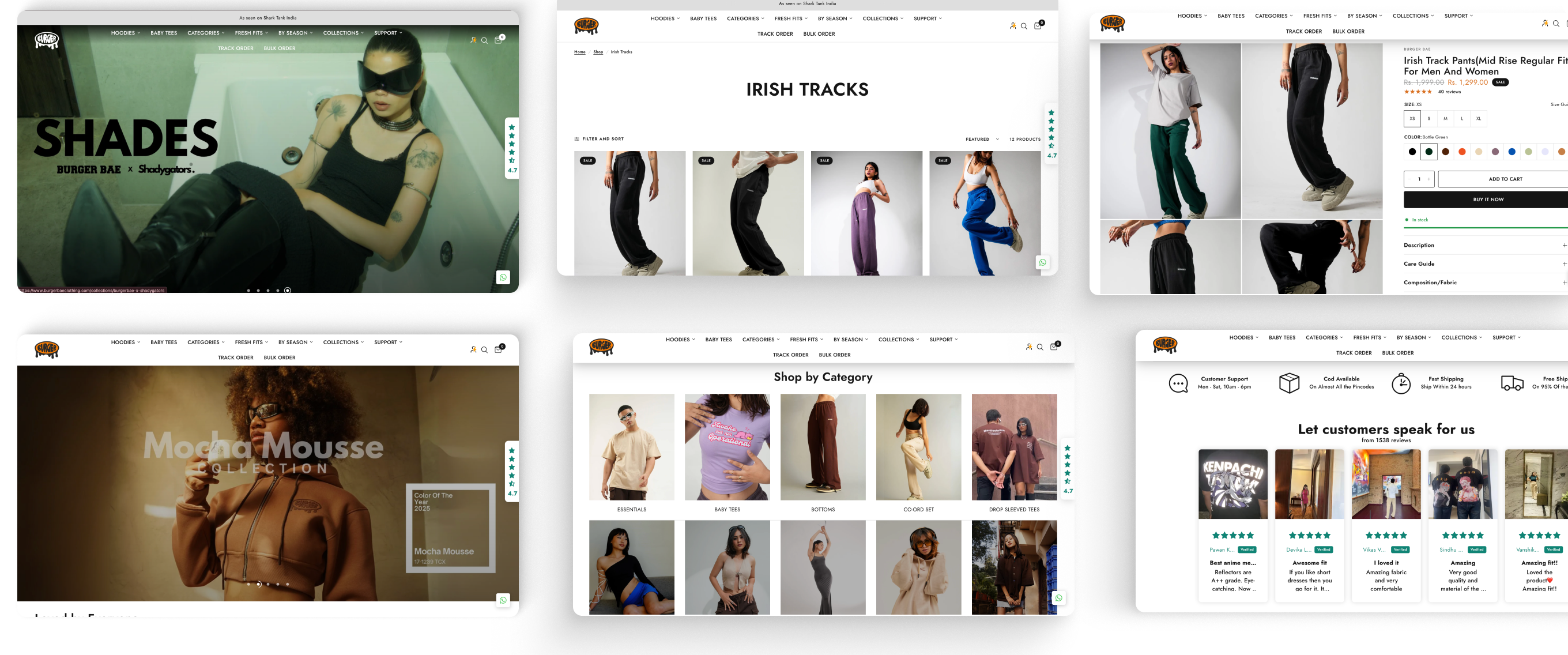Click the Buy It Now button

1488,199
